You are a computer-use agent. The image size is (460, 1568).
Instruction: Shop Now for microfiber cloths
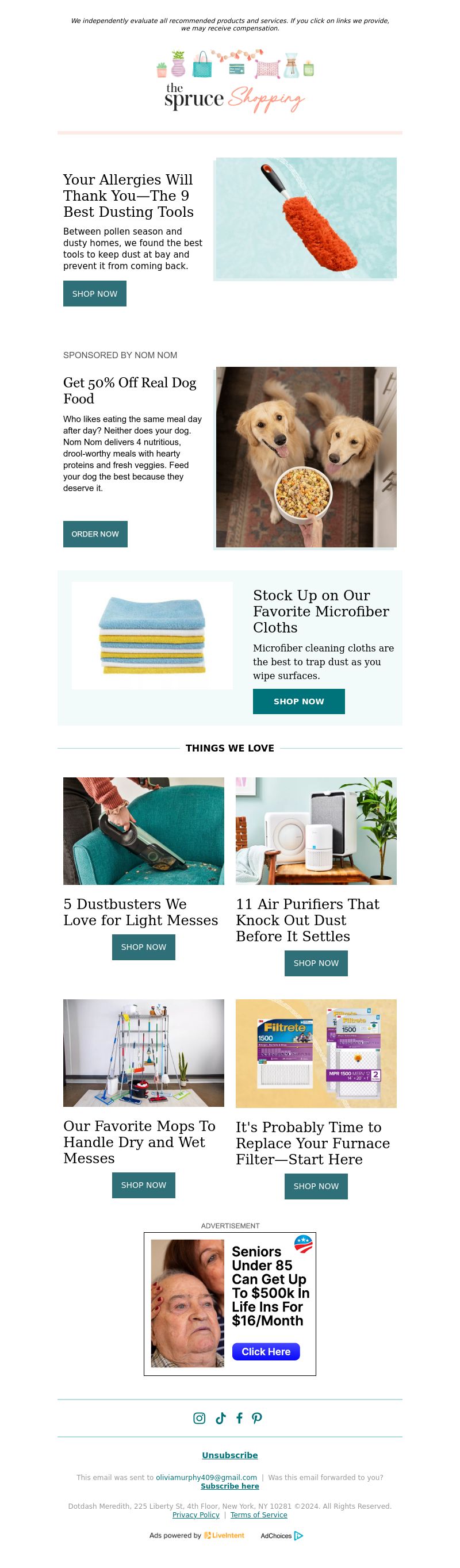[x=299, y=701]
